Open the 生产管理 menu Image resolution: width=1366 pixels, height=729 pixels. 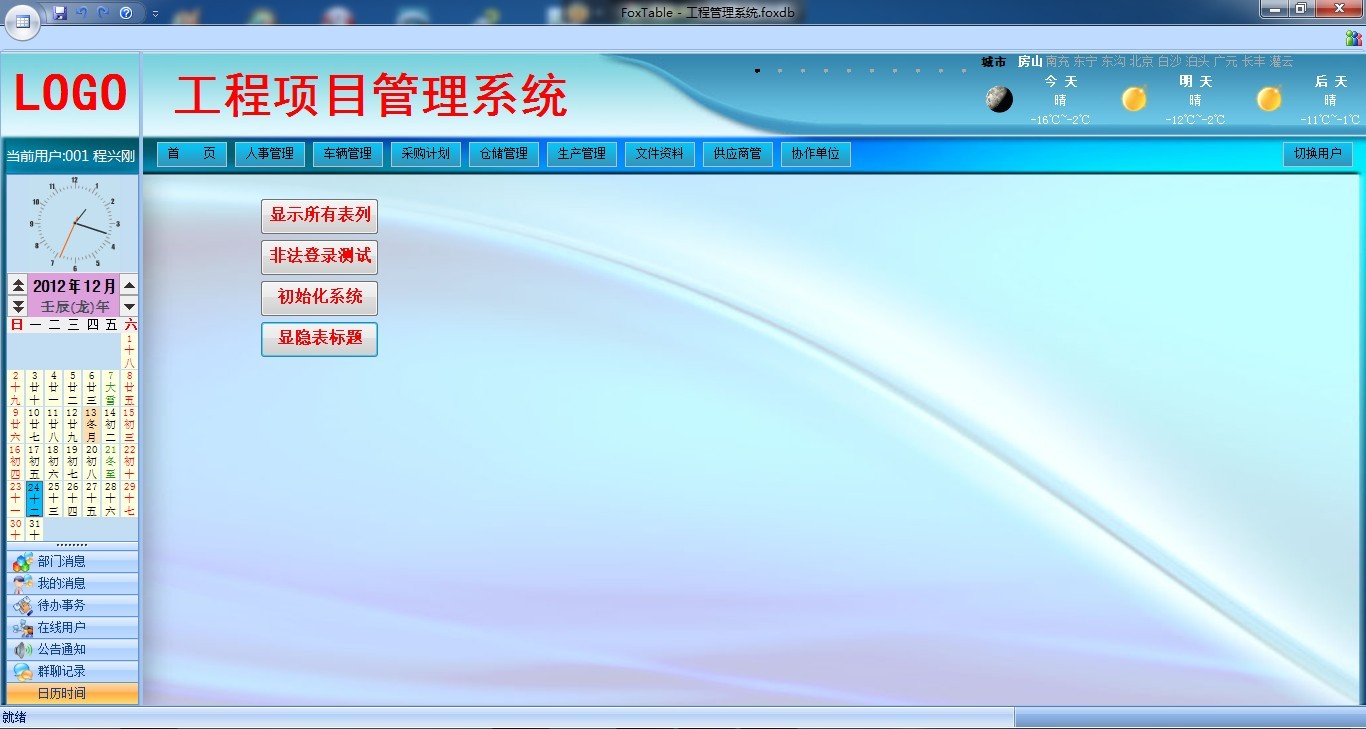click(582, 154)
